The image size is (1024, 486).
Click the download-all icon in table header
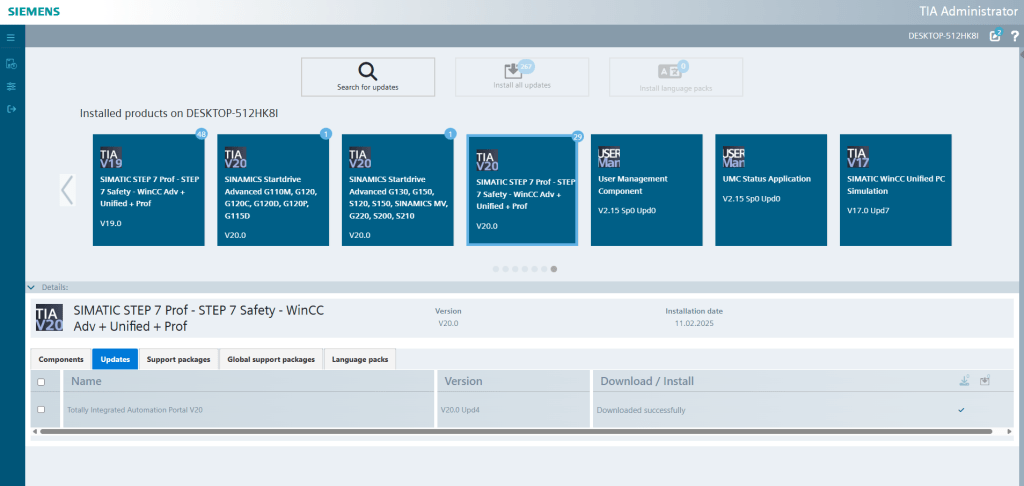pos(964,380)
